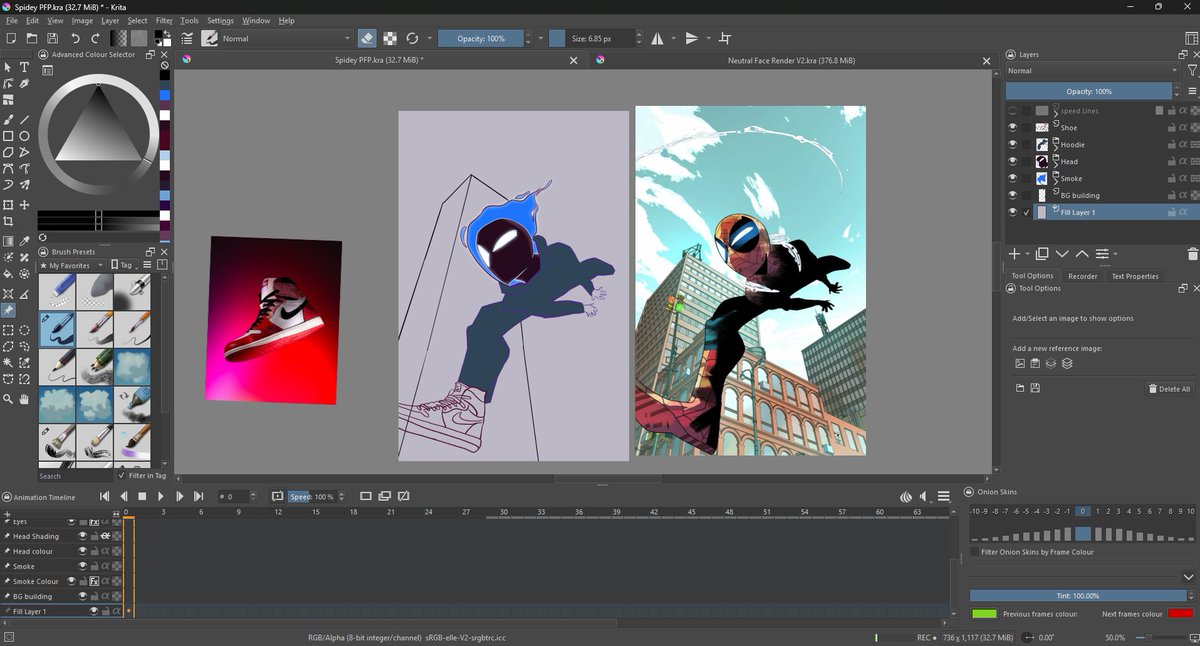Expand the onion skins collapse chevron
The height and width of the screenshot is (646, 1200).
pos(1188,577)
